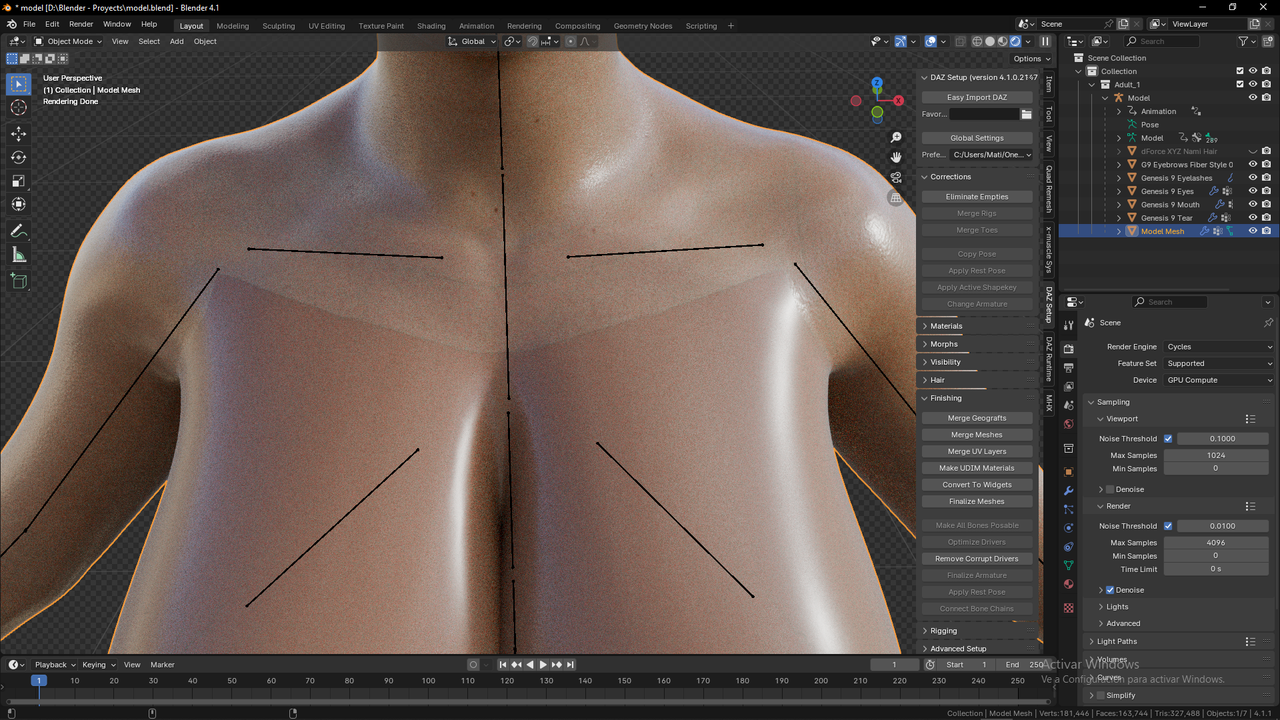The width and height of the screenshot is (1280, 720).
Task: Select the Add Cube tool
Action: tap(19, 282)
